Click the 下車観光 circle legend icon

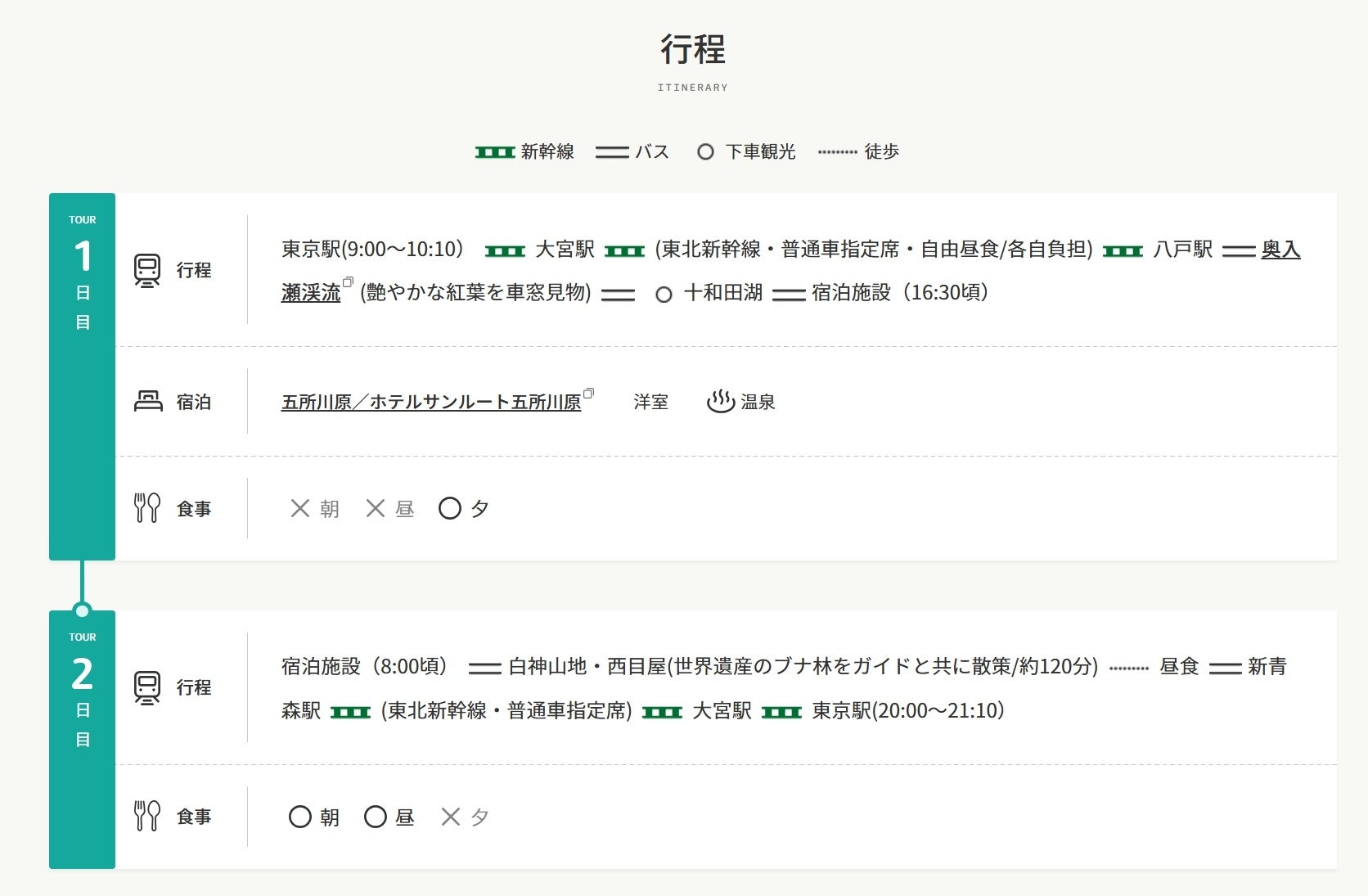(705, 152)
